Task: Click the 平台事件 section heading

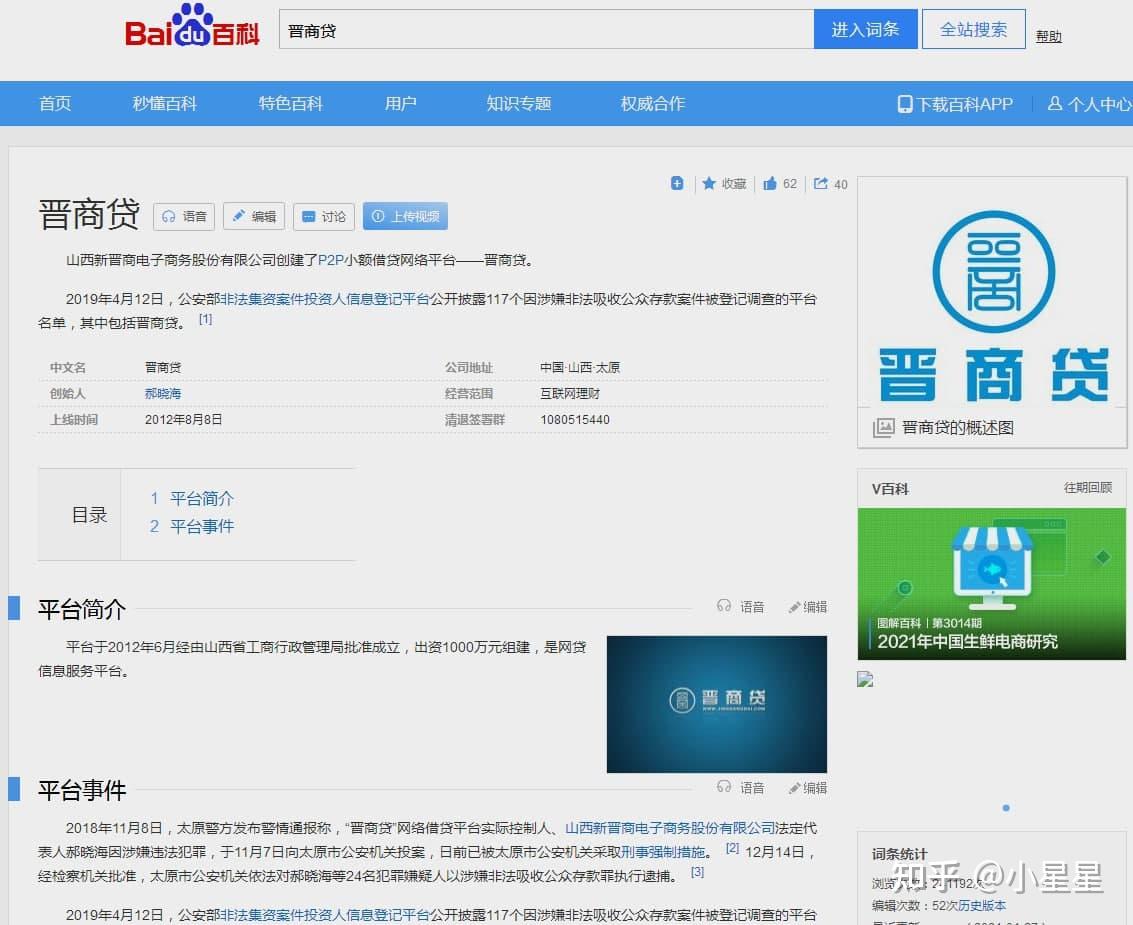Action: [82, 790]
